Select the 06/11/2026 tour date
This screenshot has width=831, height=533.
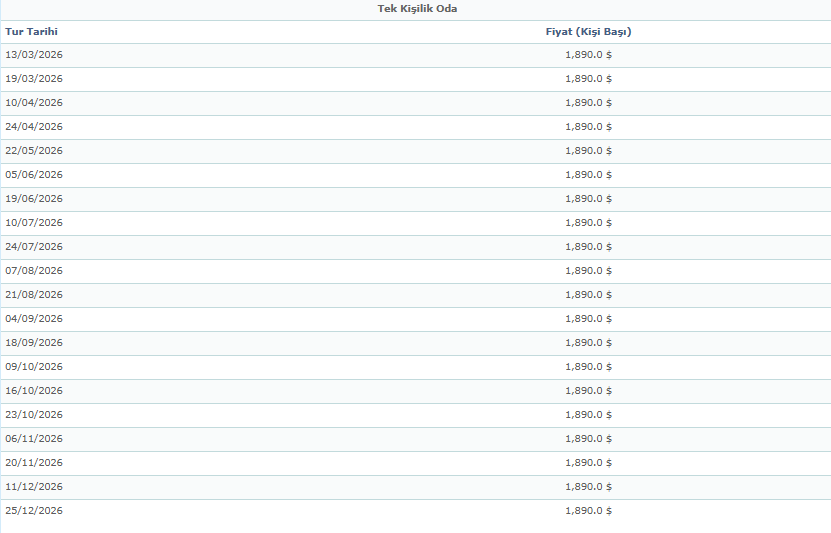34,439
